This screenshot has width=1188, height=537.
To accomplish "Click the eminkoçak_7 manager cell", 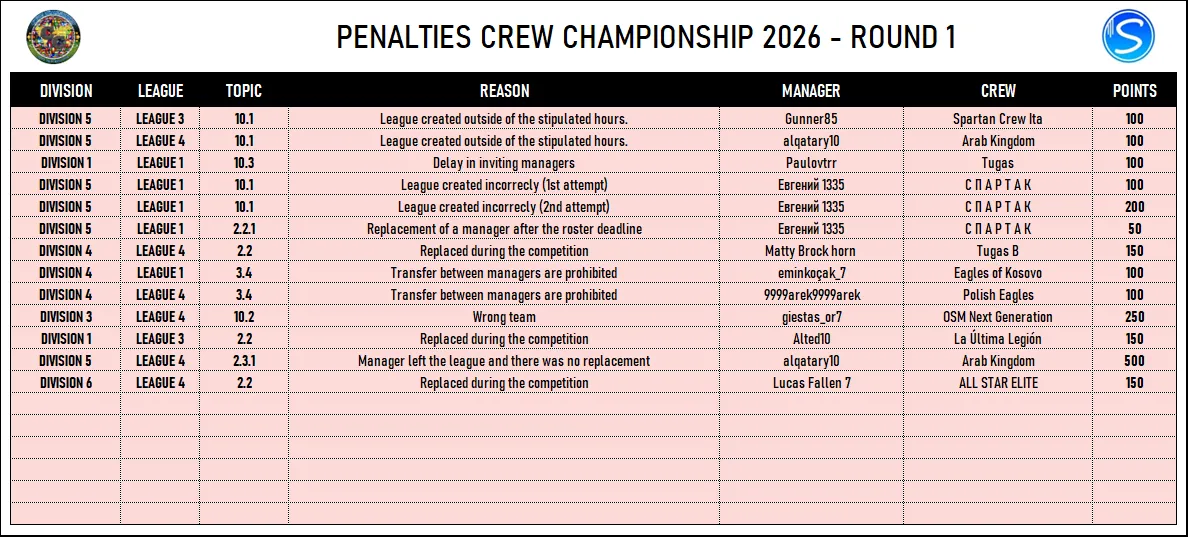I will [811, 273].
